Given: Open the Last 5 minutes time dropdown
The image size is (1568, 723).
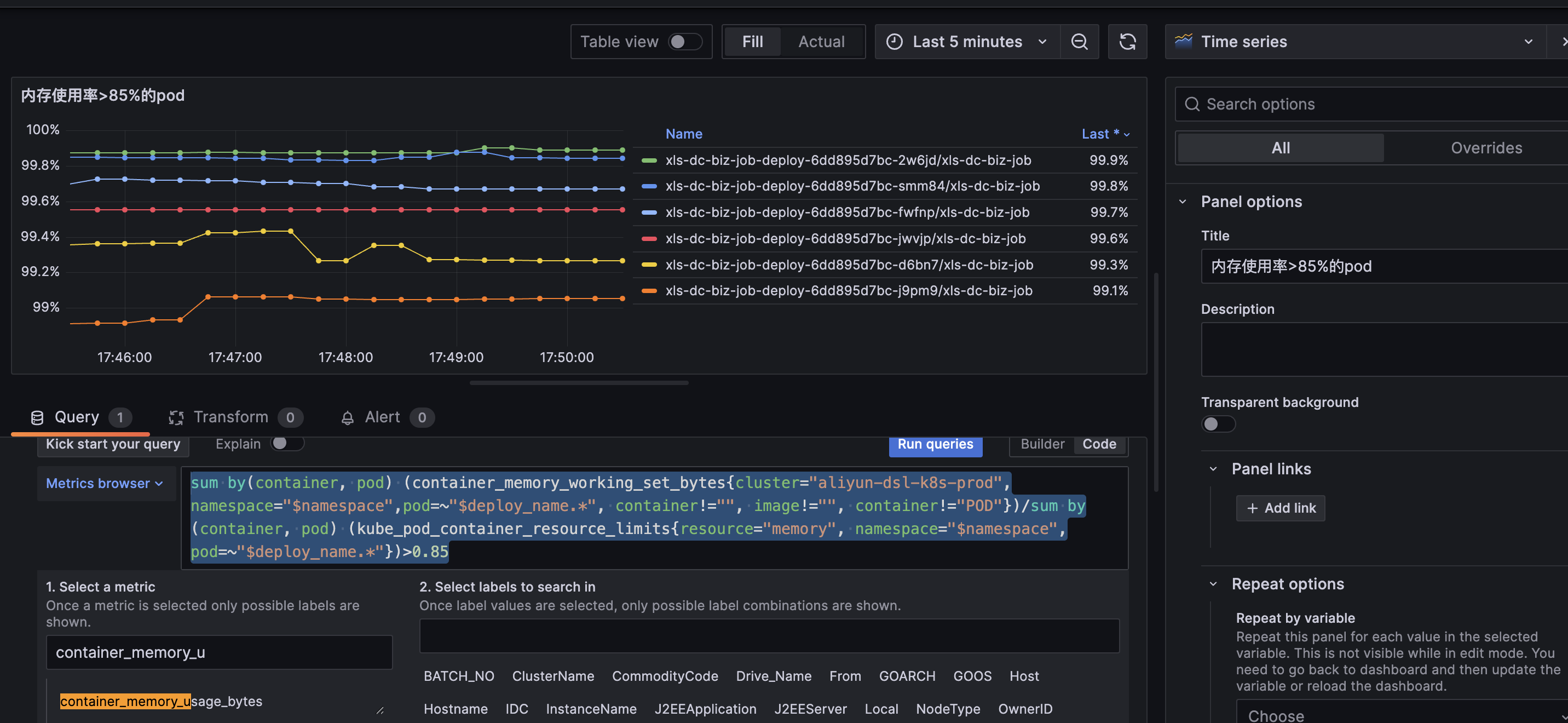Looking at the screenshot, I should [967, 42].
